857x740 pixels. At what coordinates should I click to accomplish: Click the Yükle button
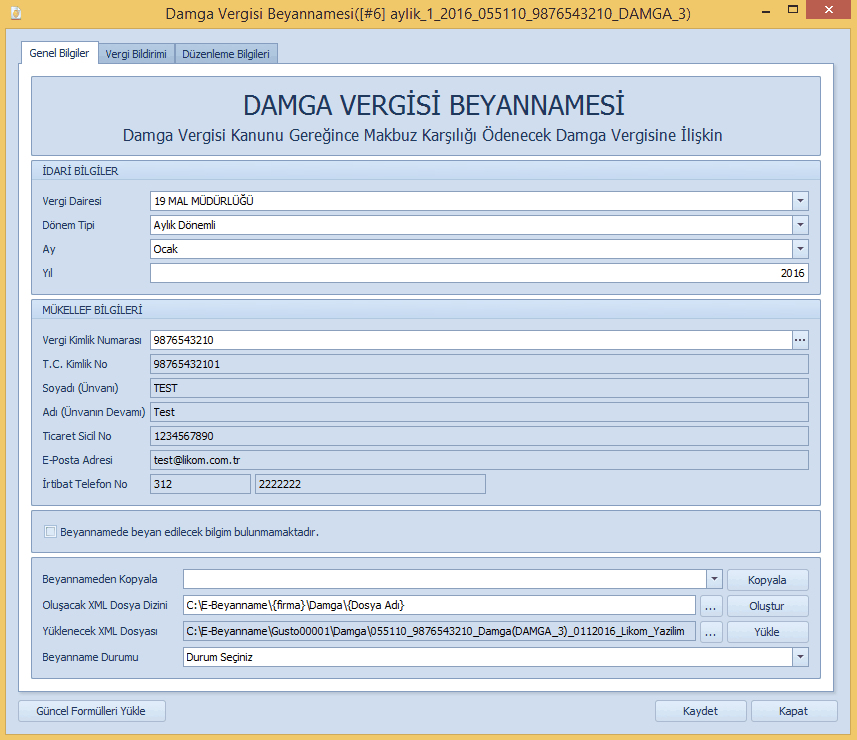pyautogui.click(x=767, y=632)
